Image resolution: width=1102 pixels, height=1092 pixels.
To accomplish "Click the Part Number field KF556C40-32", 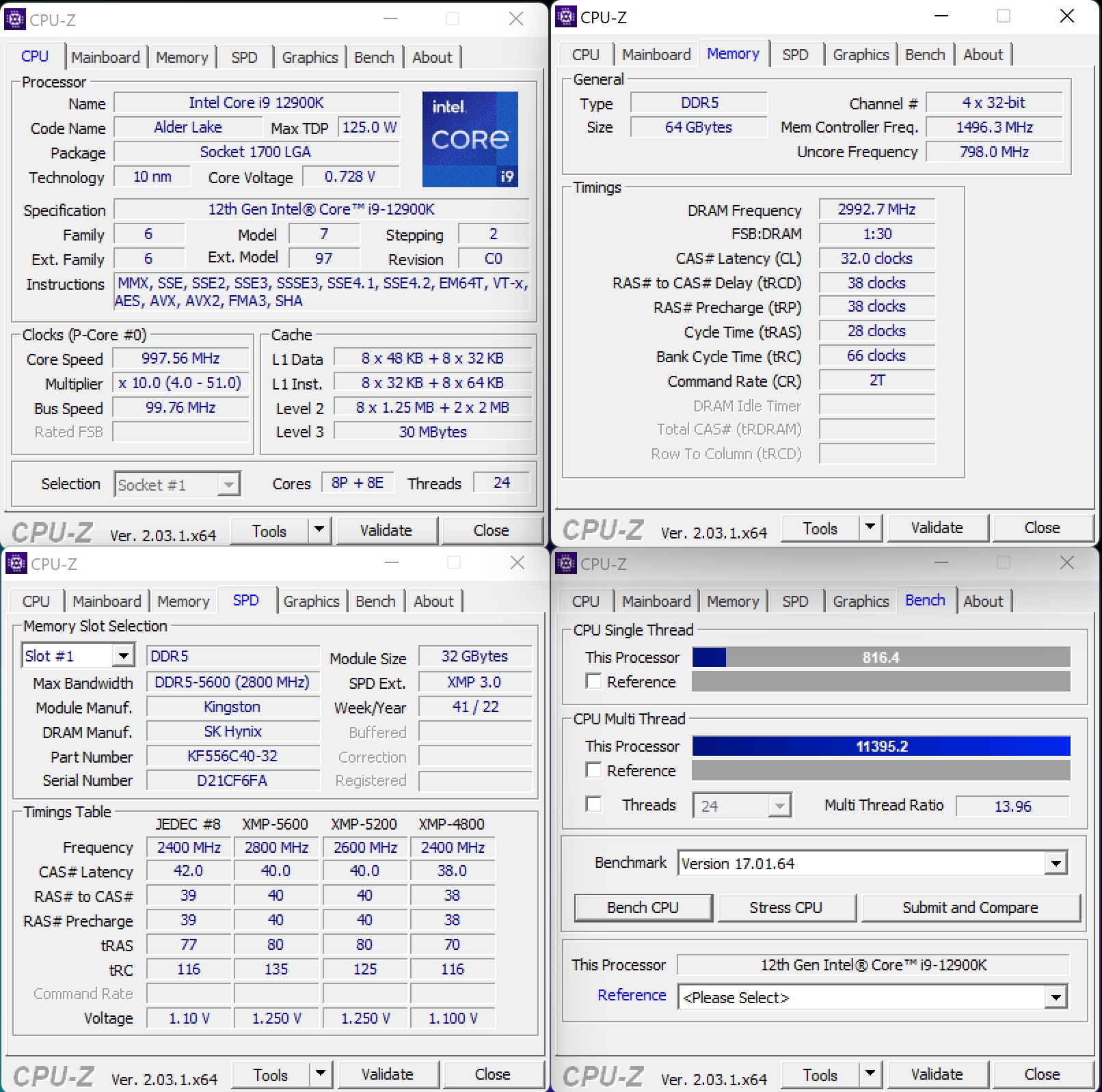I will (232, 756).
